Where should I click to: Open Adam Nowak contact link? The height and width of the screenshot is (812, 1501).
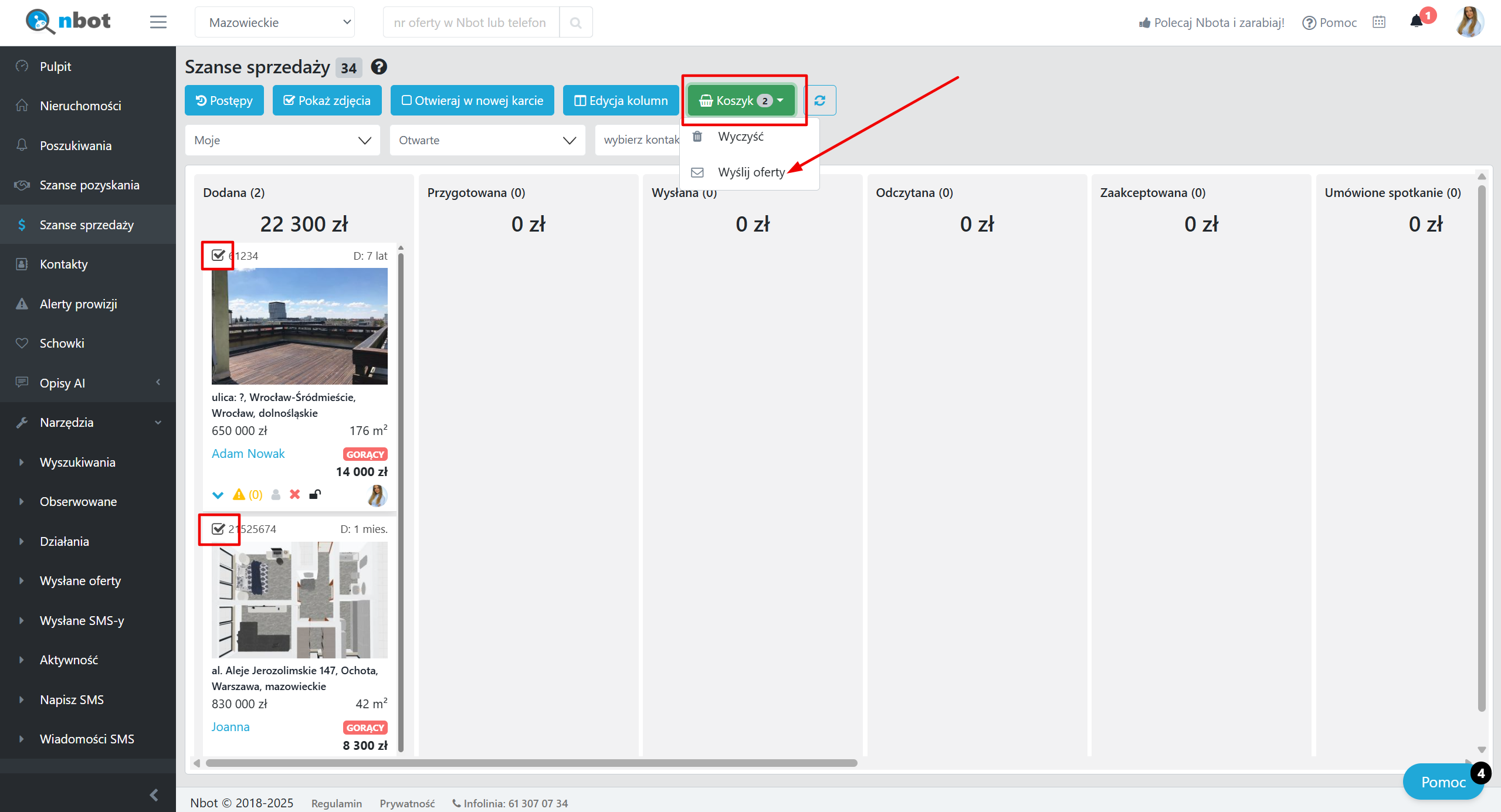248,453
